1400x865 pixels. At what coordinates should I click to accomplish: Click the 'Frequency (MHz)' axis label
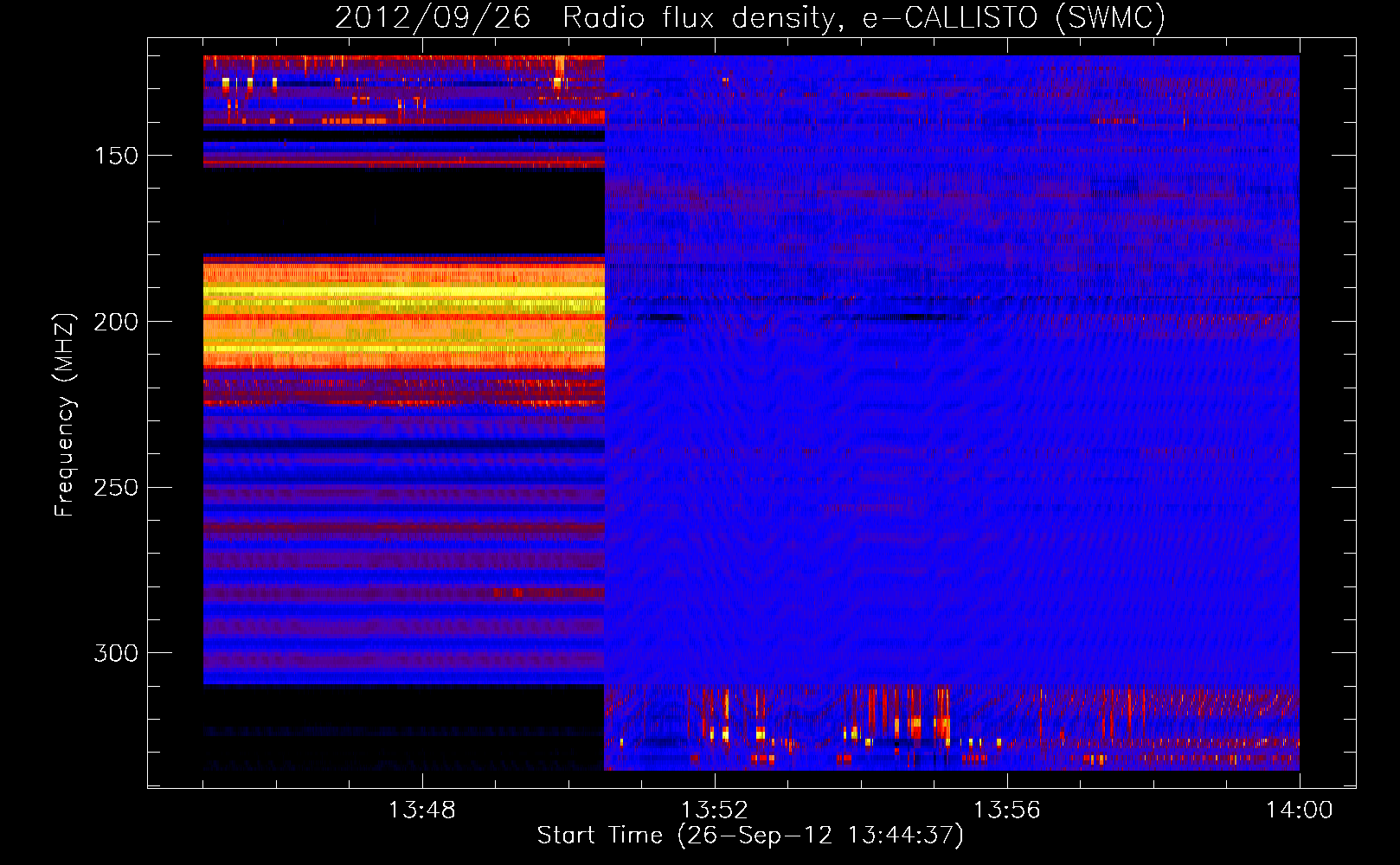point(65,414)
